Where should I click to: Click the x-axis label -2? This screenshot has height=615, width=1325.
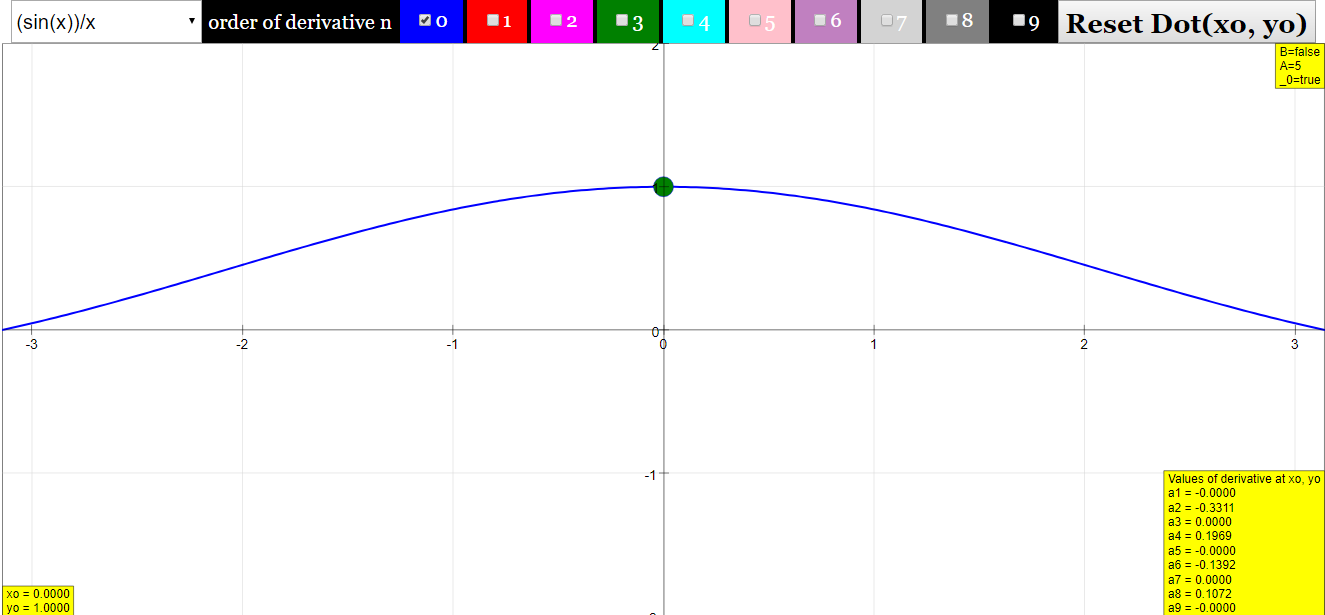(x=241, y=344)
